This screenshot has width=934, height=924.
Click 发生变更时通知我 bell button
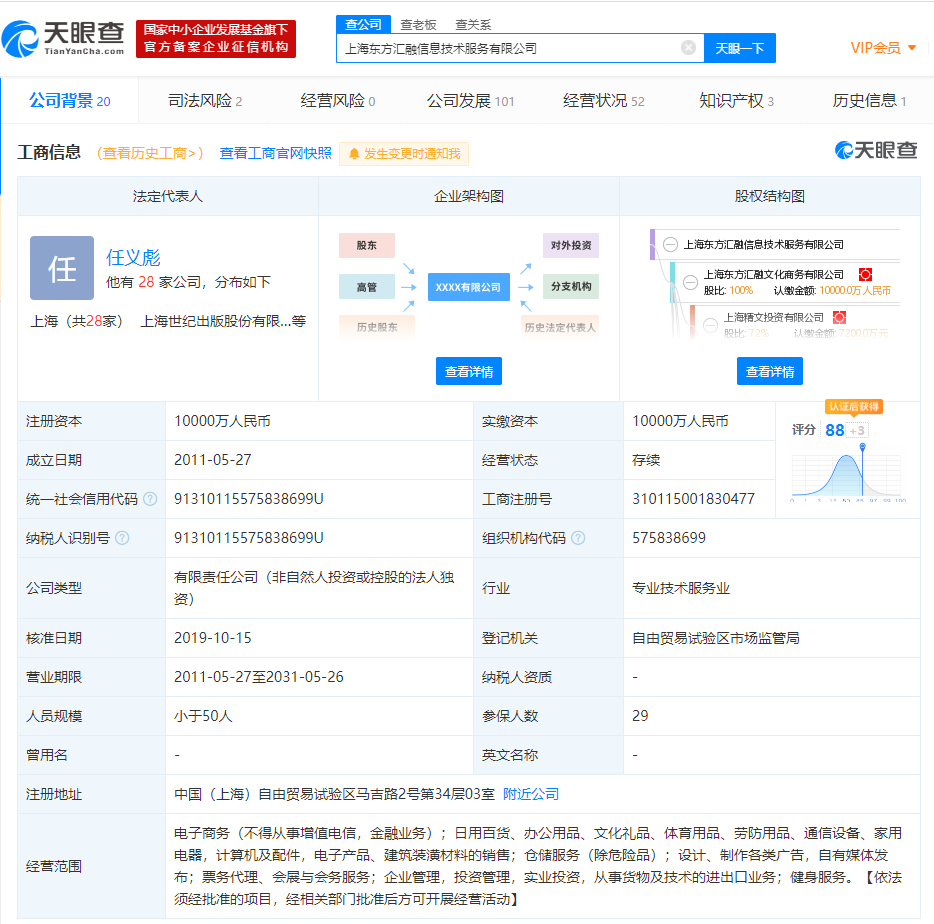pos(404,154)
